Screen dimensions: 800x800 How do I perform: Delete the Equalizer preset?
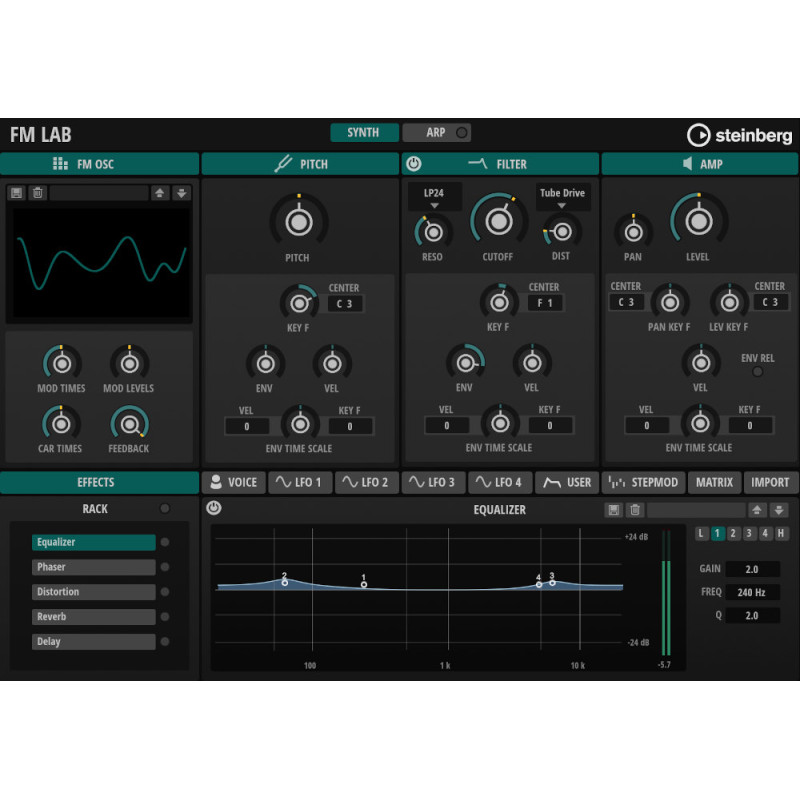[x=635, y=510]
